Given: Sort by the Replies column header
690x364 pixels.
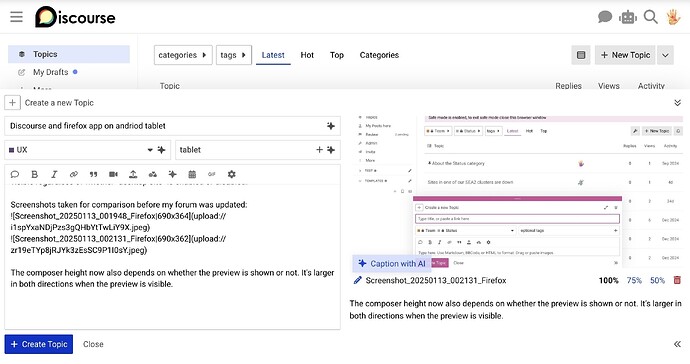Looking at the screenshot, I should click(x=568, y=86).
